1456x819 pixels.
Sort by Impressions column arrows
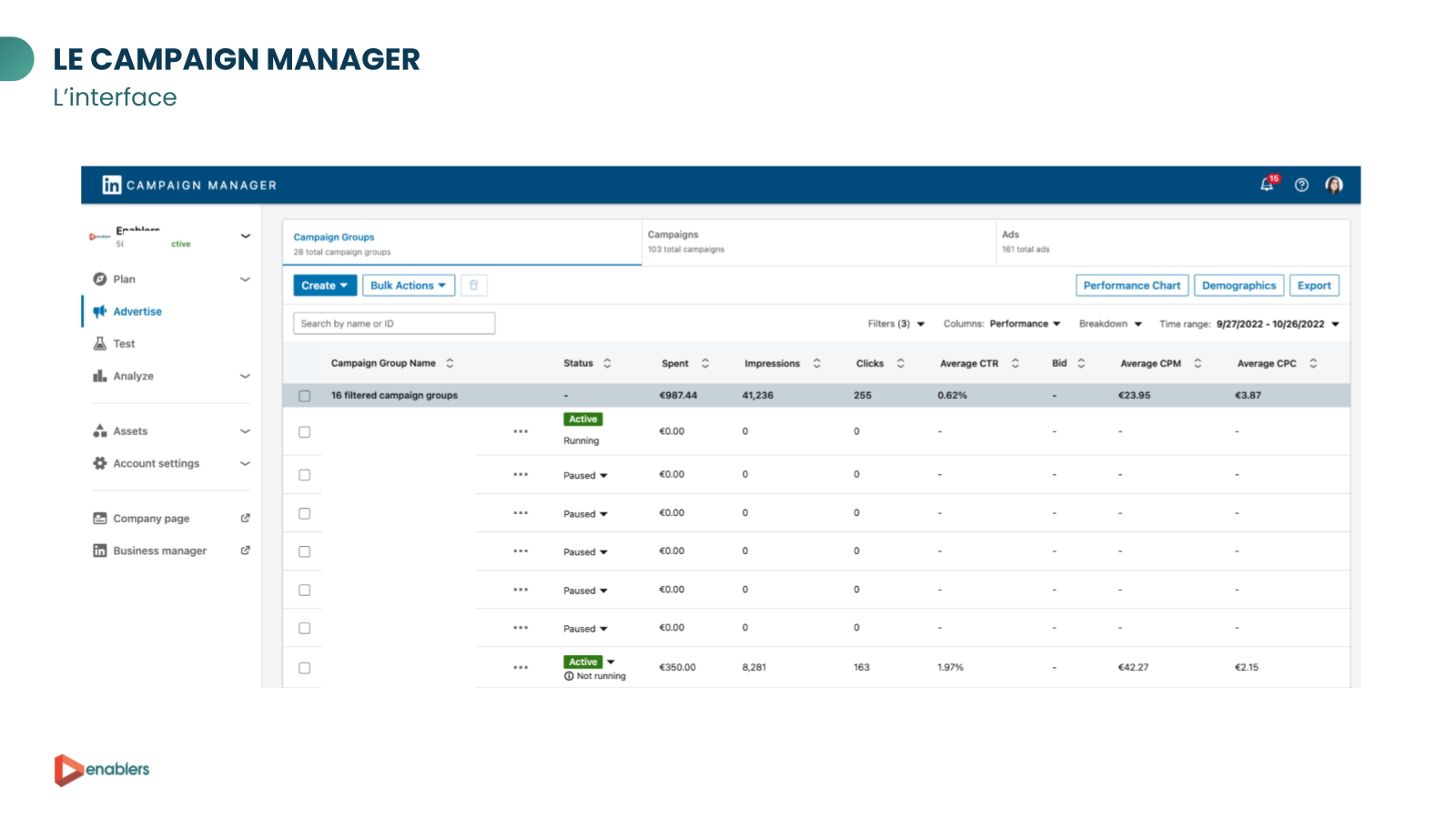click(816, 363)
